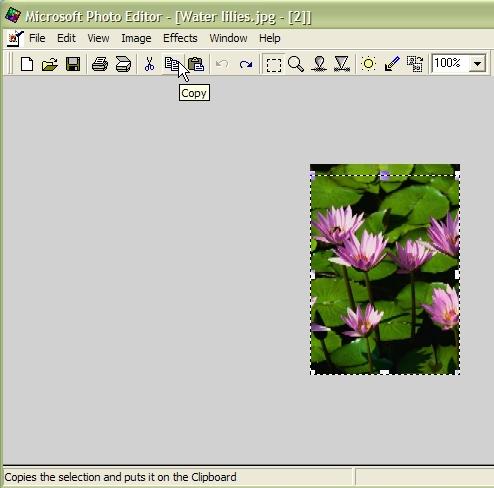Pick the Set Transparent Color pencil tool

(x=392, y=64)
